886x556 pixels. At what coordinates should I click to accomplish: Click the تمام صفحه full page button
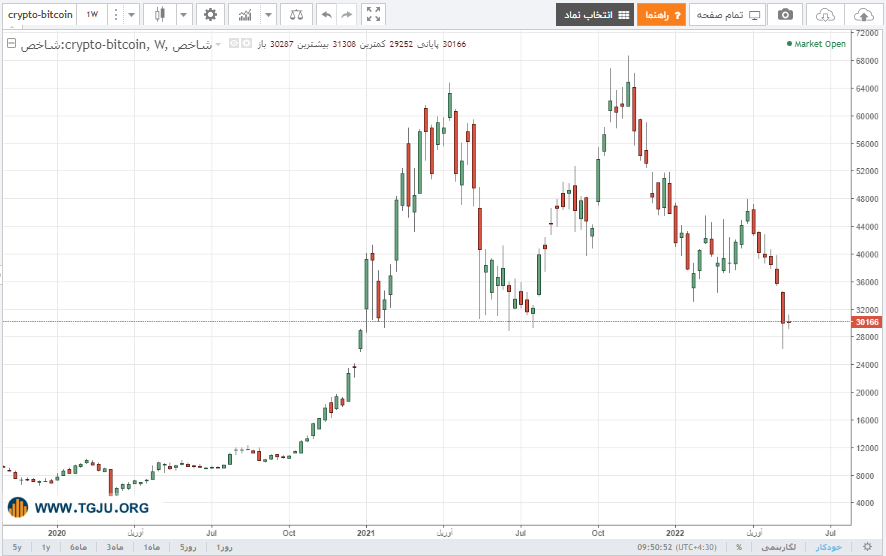click(x=727, y=15)
